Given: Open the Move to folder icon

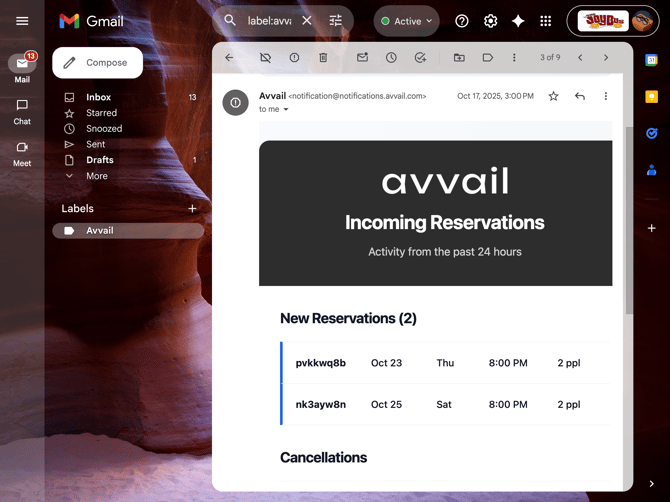Looking at the screenshot, I should tap(459, 58).
